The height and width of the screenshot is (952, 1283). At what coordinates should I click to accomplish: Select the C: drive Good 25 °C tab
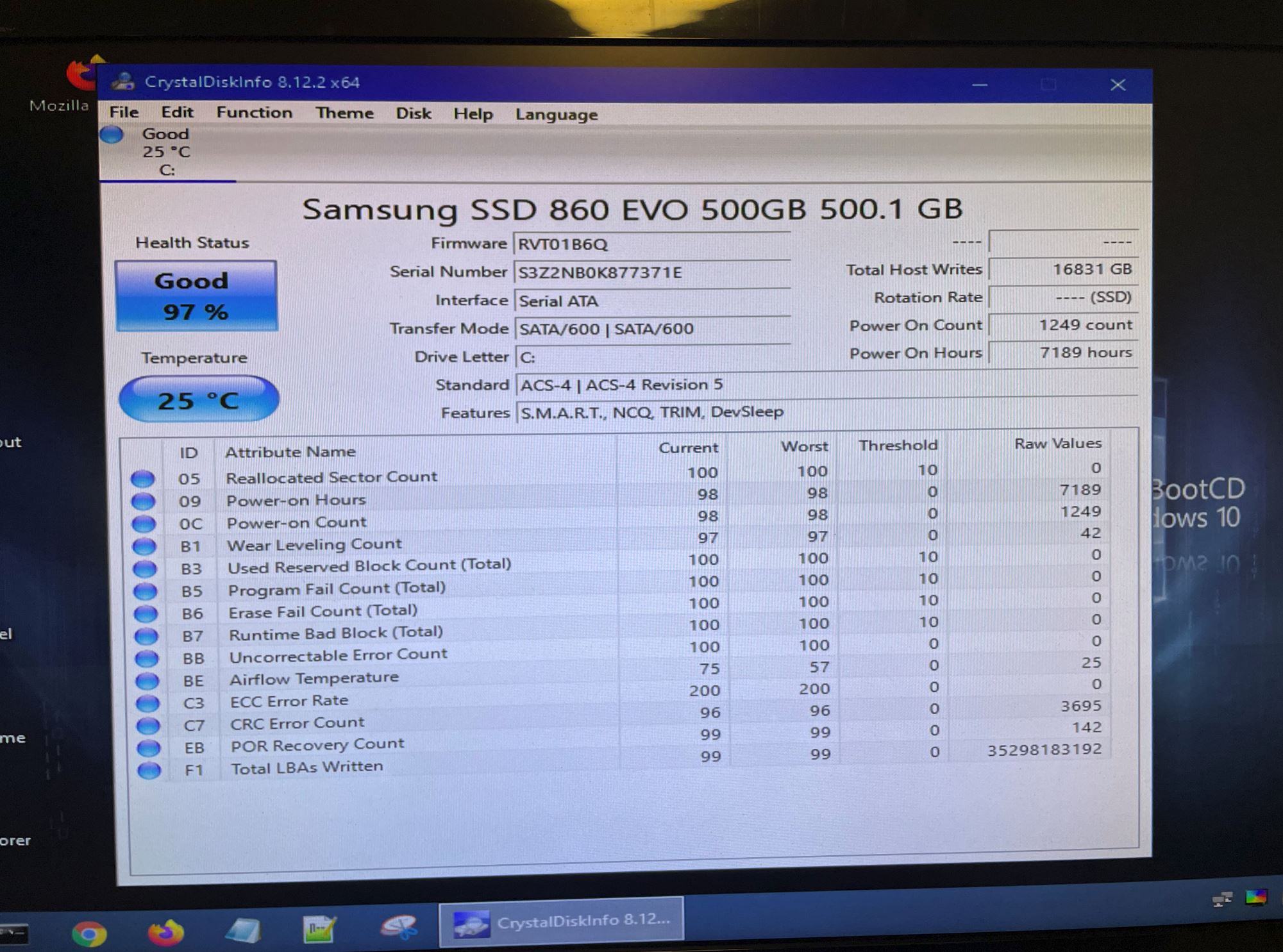[x=167, y=153]
